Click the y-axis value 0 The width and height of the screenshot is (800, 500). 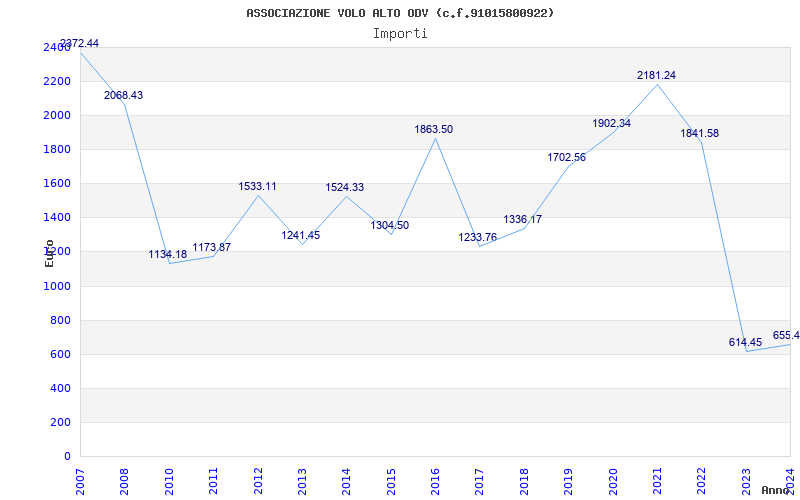click(x=67, y=457)
